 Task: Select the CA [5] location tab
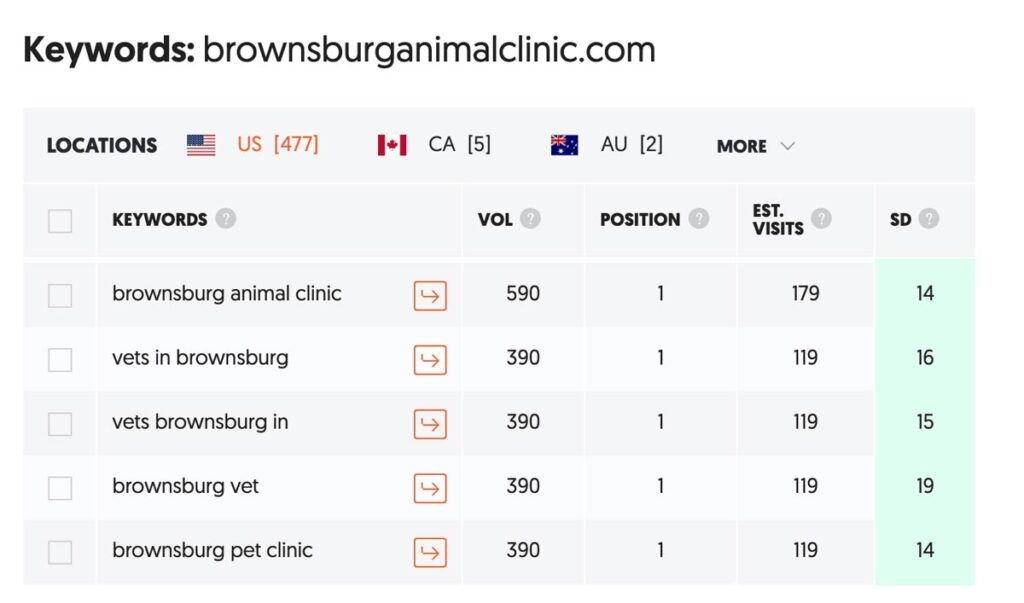(x=434, y=144)
